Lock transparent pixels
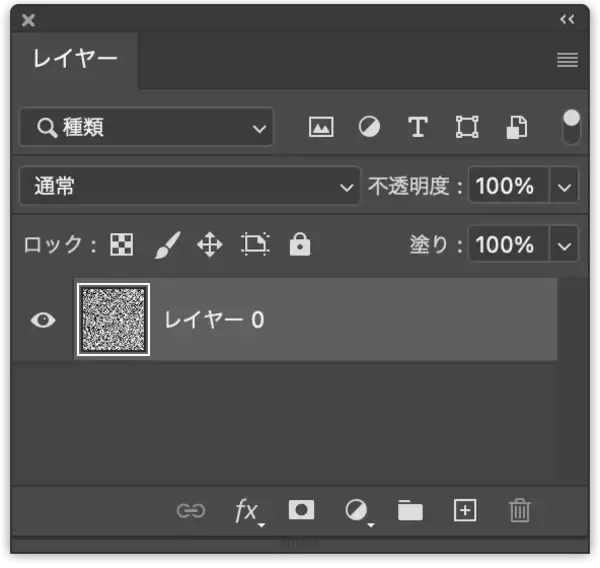600x568 pixels. click(122, 244)
